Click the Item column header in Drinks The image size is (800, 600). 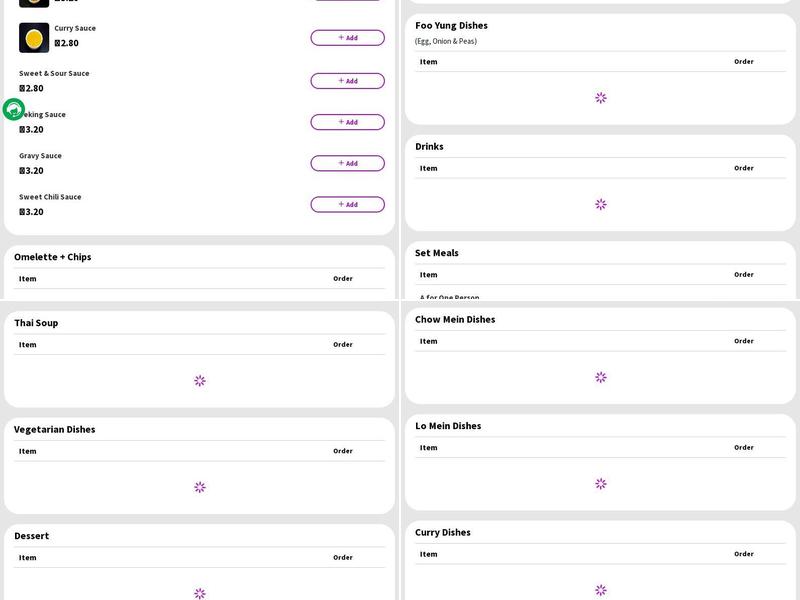click(x=428, y=168)
